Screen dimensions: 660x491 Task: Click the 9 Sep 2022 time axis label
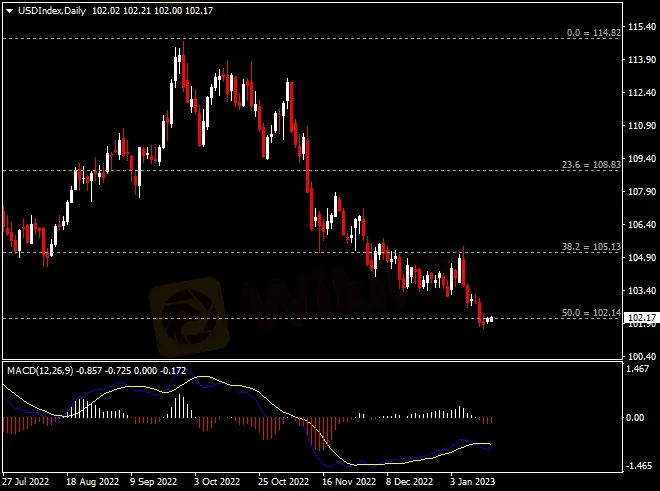click(153, 481)
